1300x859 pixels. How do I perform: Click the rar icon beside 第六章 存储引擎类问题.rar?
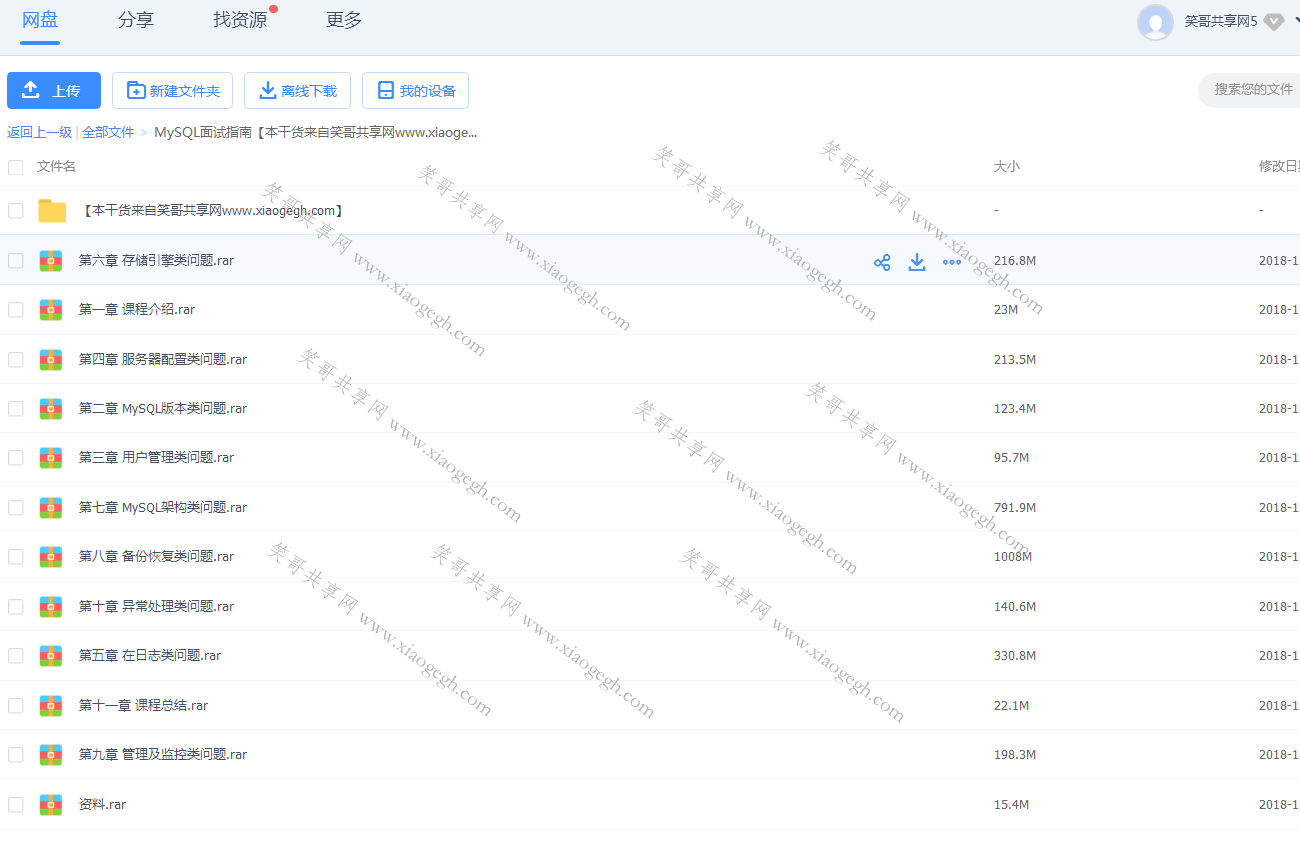(x=51, y=260)
